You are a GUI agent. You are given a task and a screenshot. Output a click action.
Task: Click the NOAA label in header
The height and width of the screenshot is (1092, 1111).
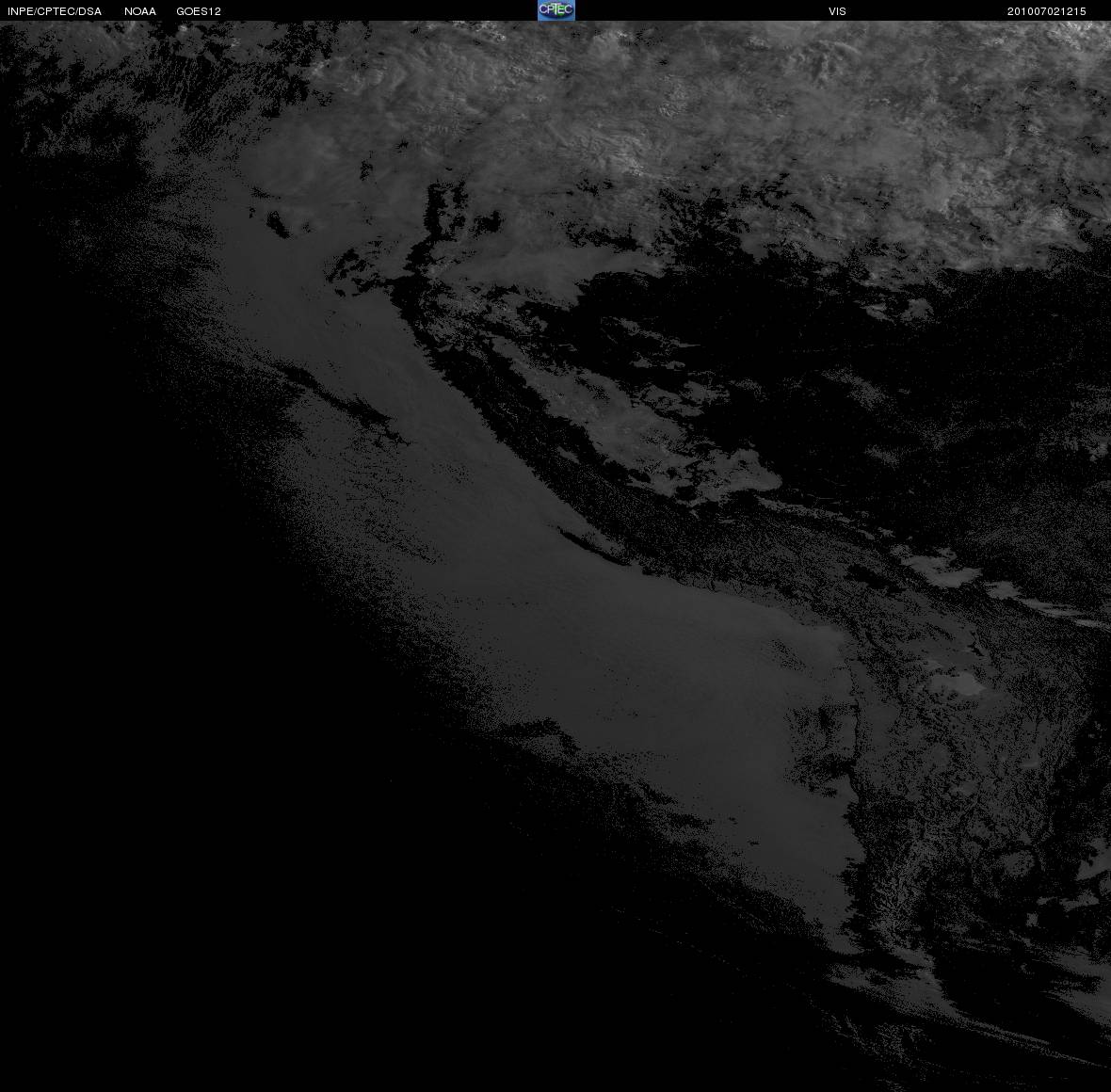click(140, 11)
